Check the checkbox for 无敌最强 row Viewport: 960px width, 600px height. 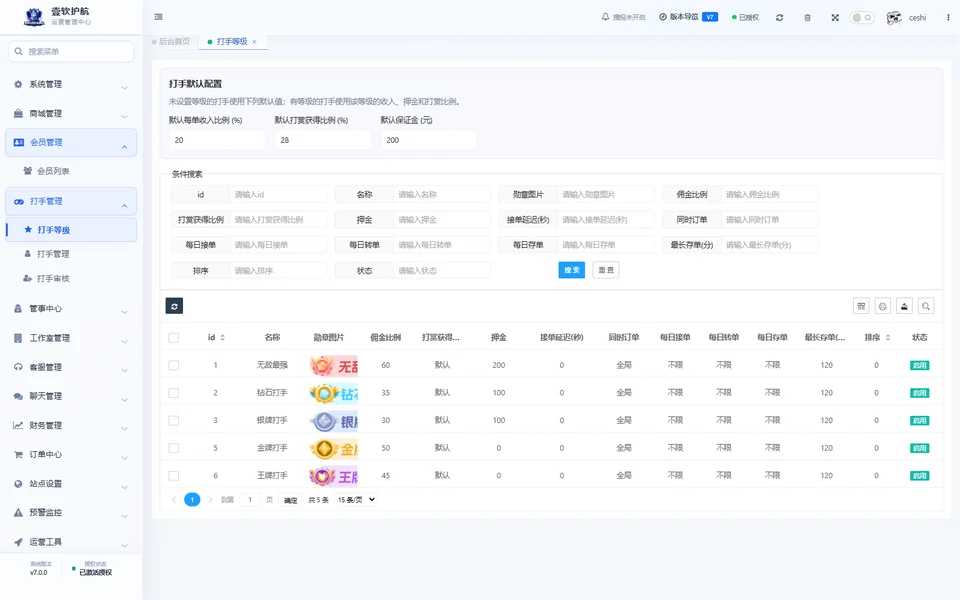pos(174,366)
